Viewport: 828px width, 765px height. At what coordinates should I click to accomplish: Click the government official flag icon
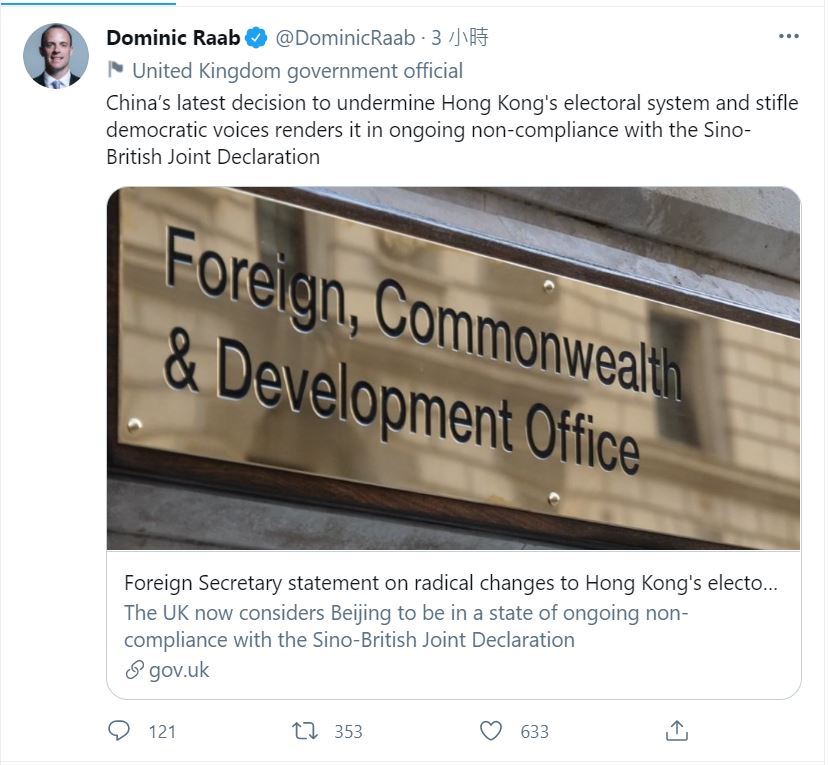tap(116, 70)
